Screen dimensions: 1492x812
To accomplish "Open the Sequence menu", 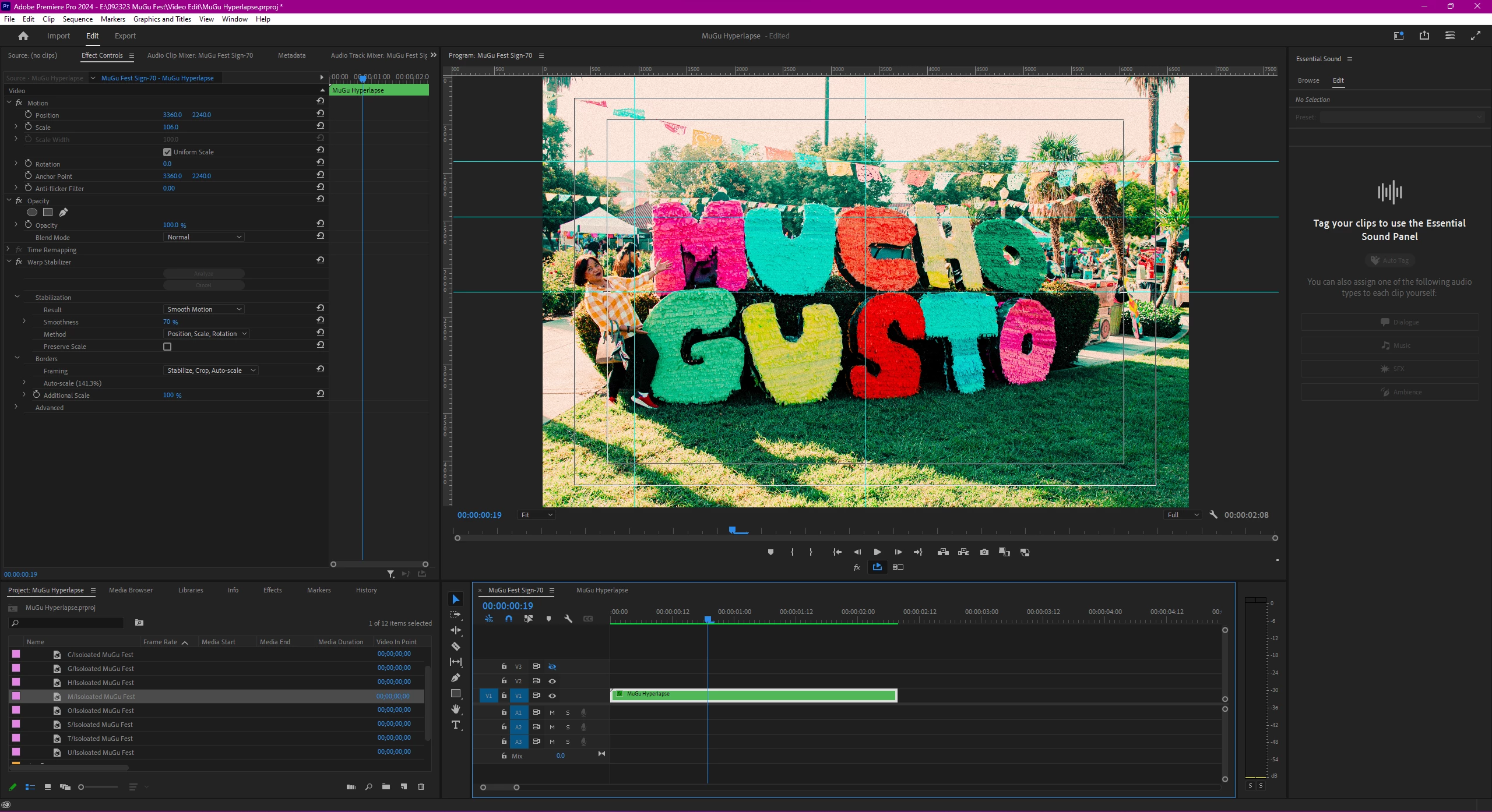I will click(x=78, y=19).
